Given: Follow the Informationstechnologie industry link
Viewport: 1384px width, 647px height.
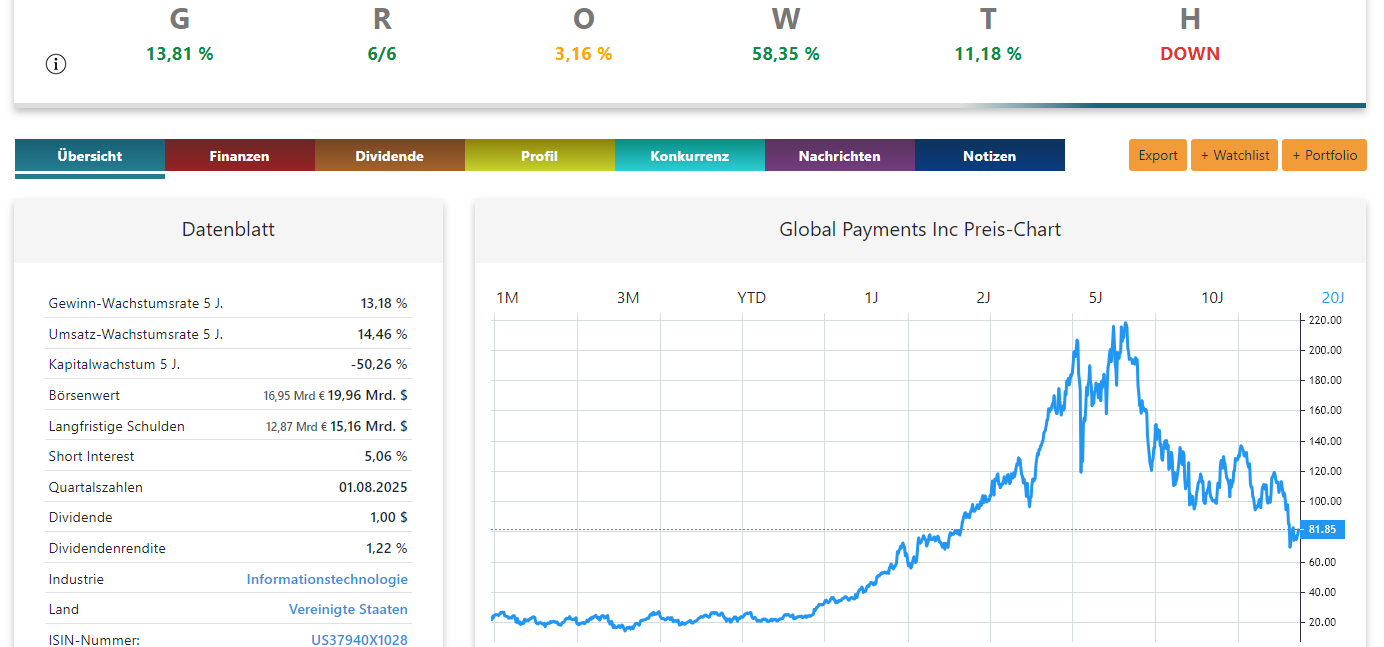Looking at the screenshot, I should (327, 579).
